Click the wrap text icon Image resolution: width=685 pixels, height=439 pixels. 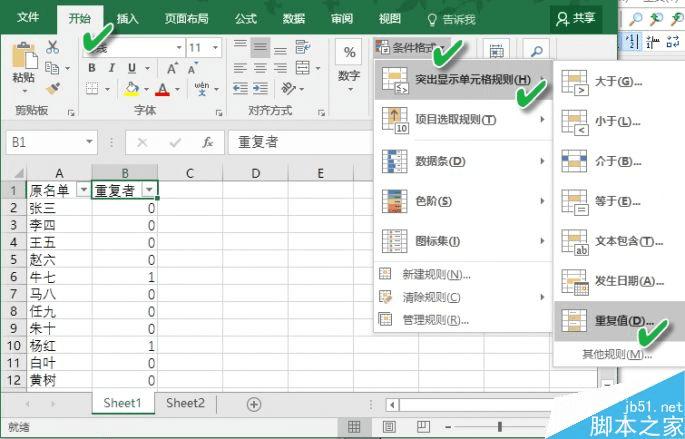pos(303,47)
